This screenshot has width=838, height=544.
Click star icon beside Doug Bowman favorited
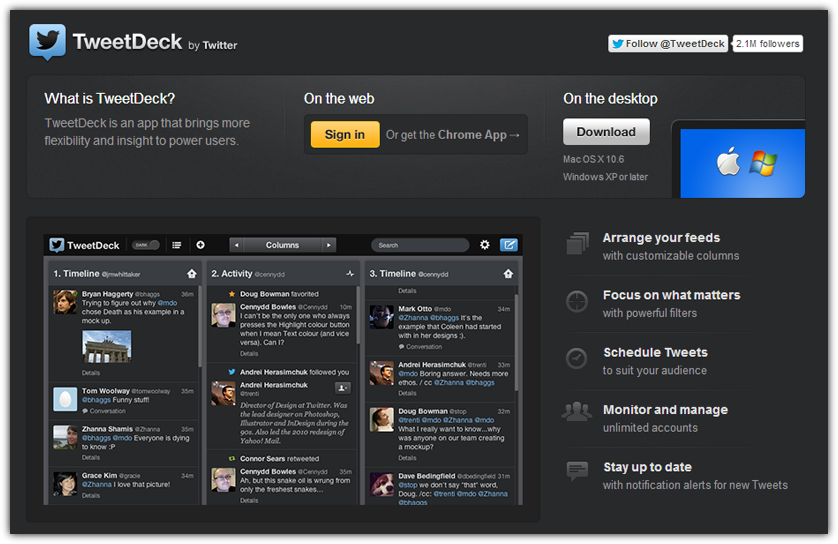pos(232,294)
